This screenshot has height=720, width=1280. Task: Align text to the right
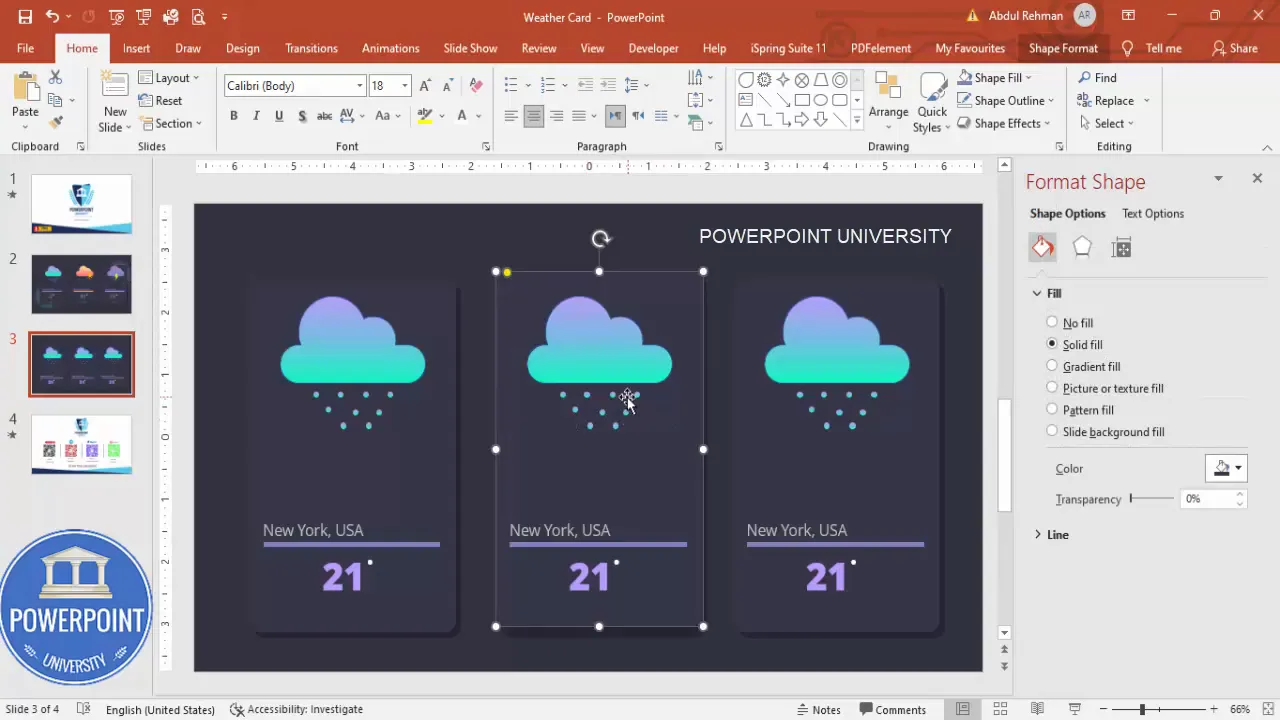(556, 116)
